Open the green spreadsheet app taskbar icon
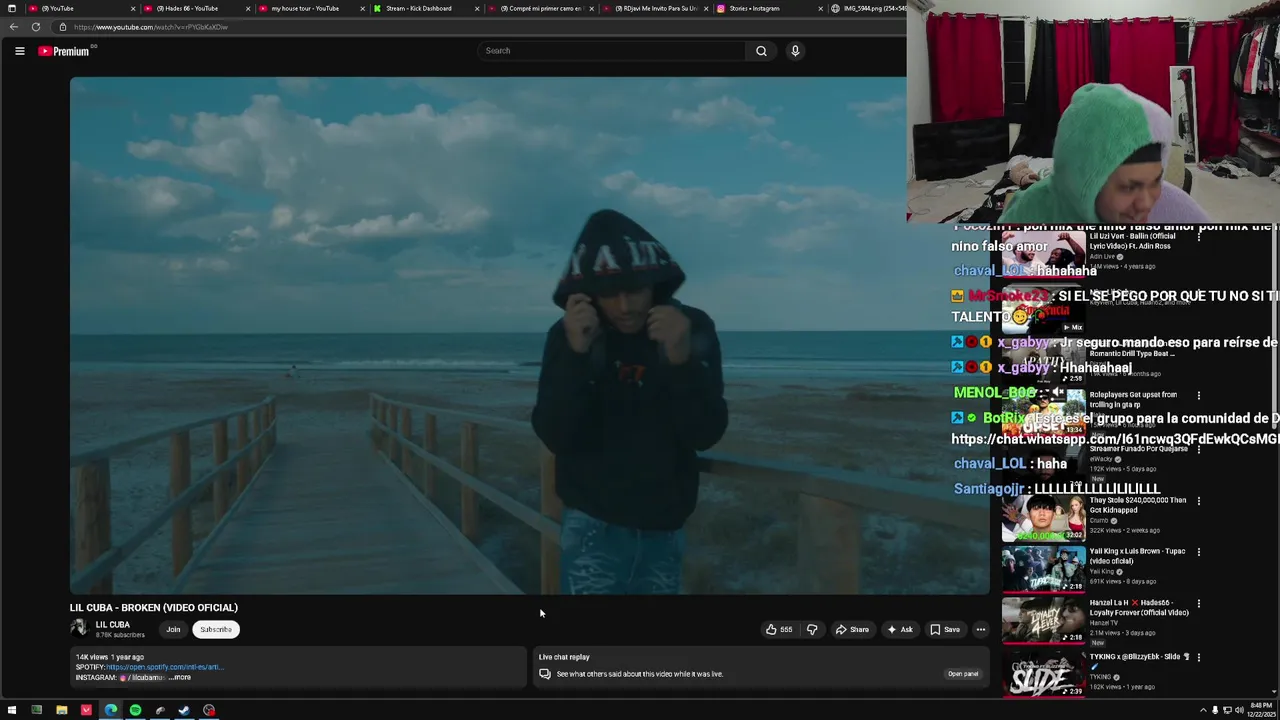The width and height of the screenshot is (1280, 720). pos(36,711)
